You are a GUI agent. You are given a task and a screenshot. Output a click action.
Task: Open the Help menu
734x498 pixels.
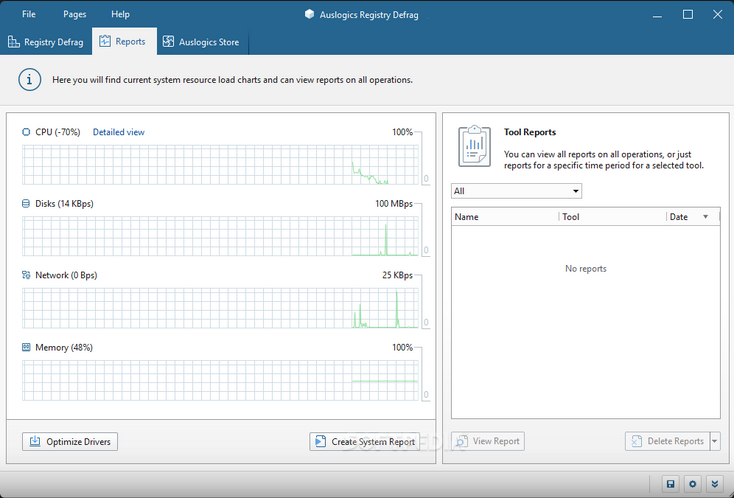pos(120,15)
